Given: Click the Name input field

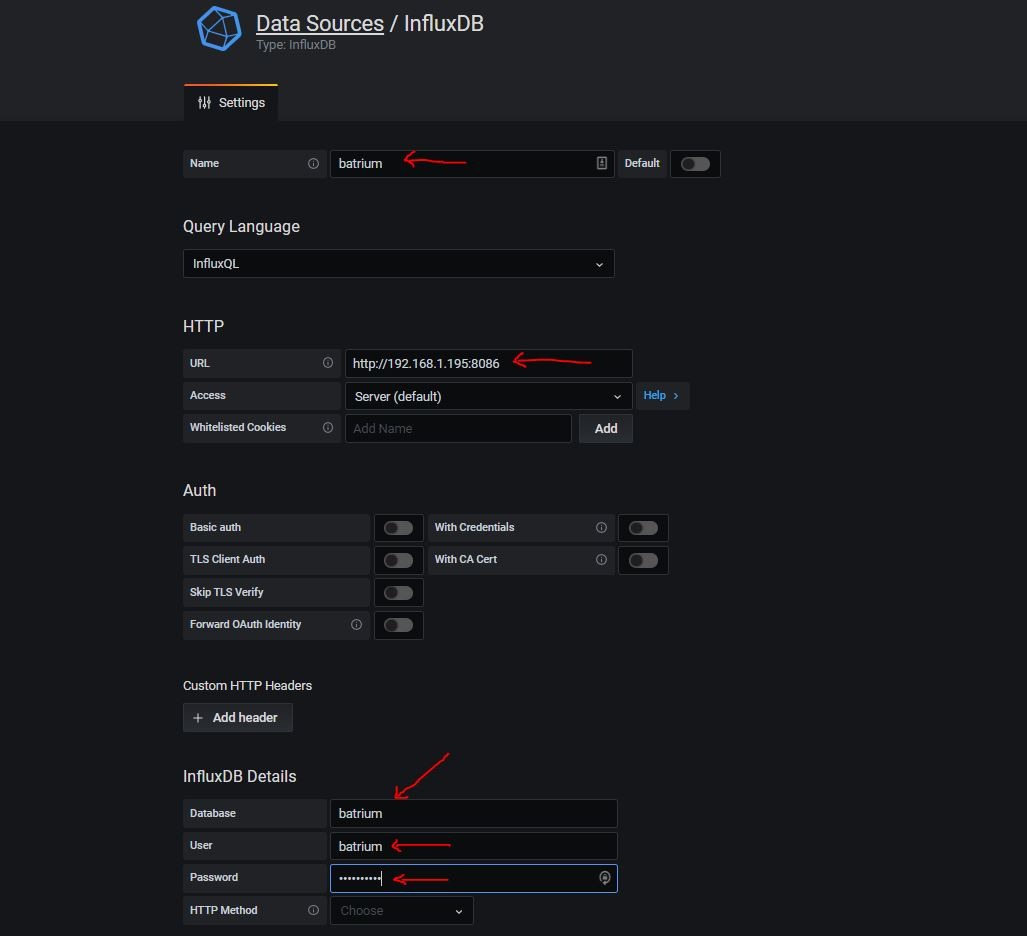Looking at the screenshot, I should [472, 164].
